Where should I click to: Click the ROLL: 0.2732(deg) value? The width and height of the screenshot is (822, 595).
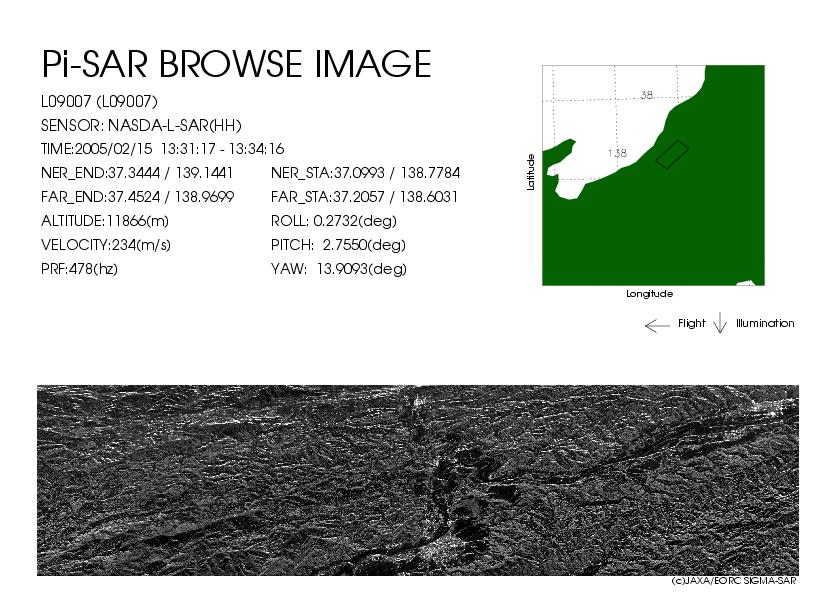pyautogui.click(x=333, y=221)
